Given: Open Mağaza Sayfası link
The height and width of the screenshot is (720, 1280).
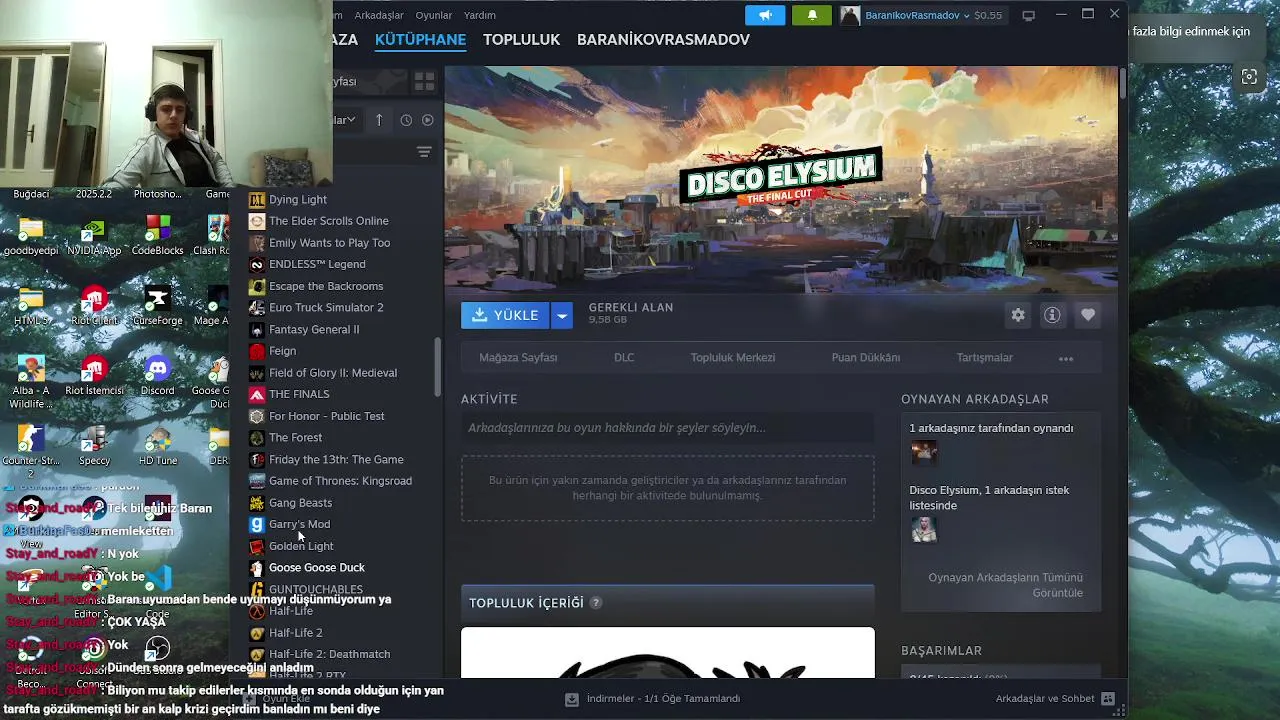Looking at the screenshot, I should tap(518, 358).
